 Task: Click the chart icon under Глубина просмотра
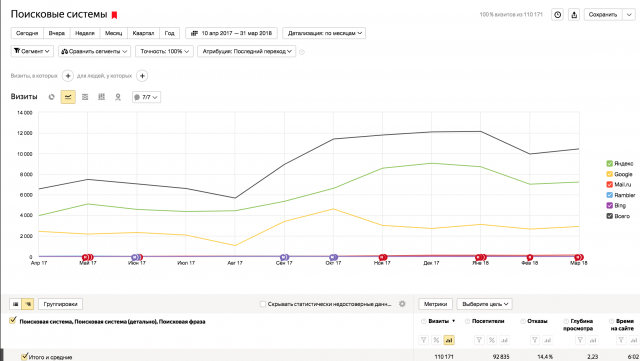click(593, 340)
